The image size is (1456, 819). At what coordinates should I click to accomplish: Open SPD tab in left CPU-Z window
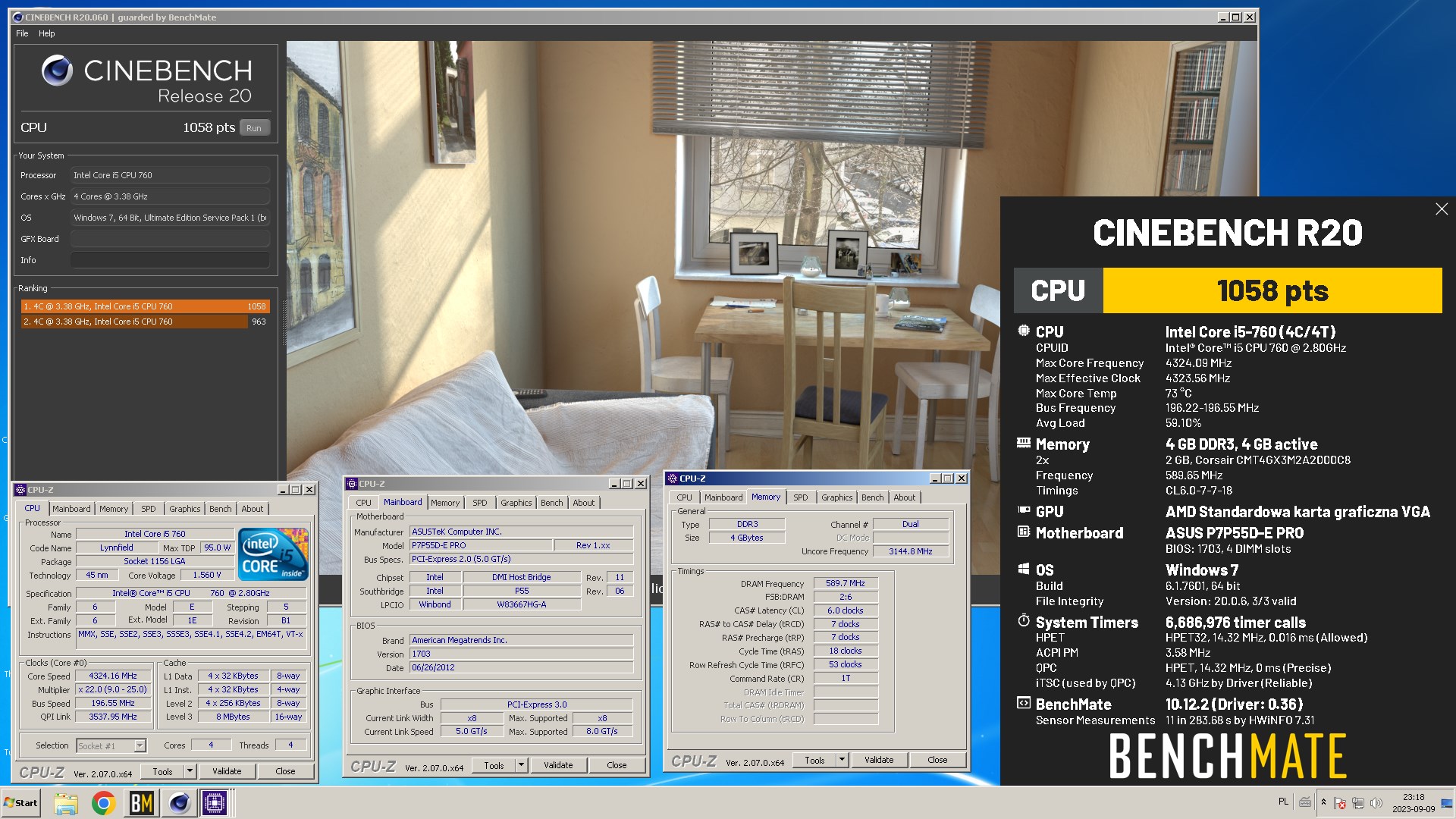149,509
